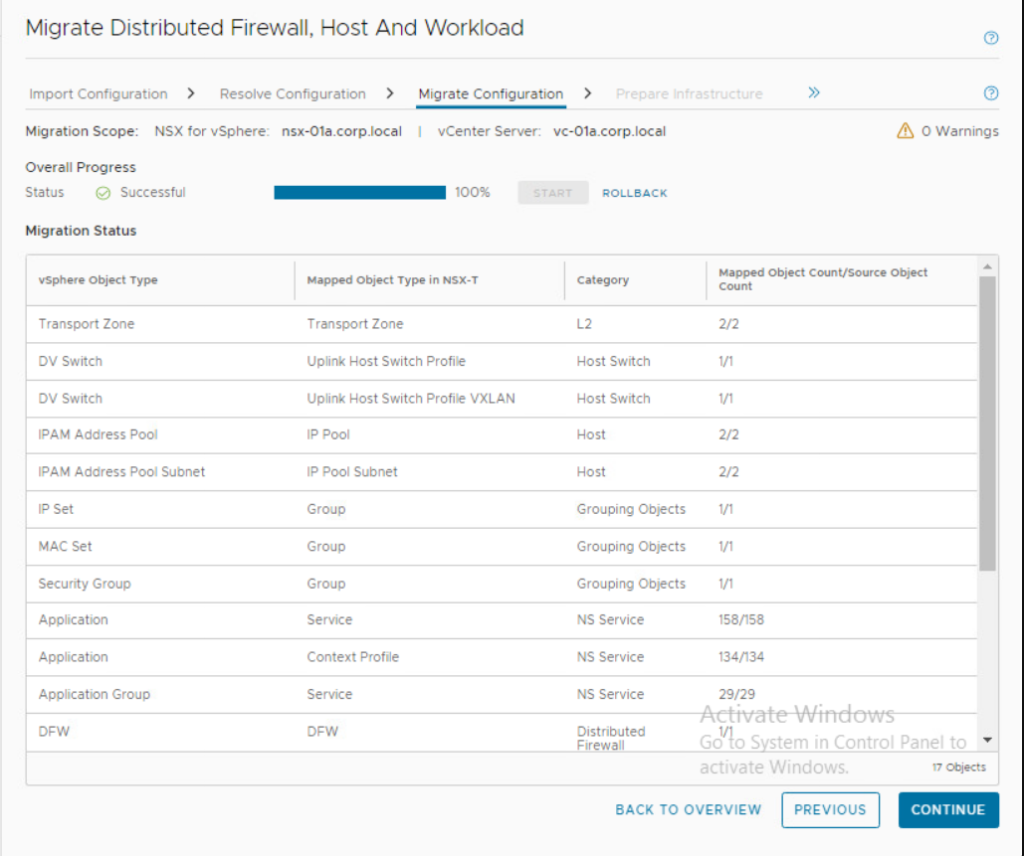Click the CONTINUE button
The image size is (1024, 856).
point(948,810)
